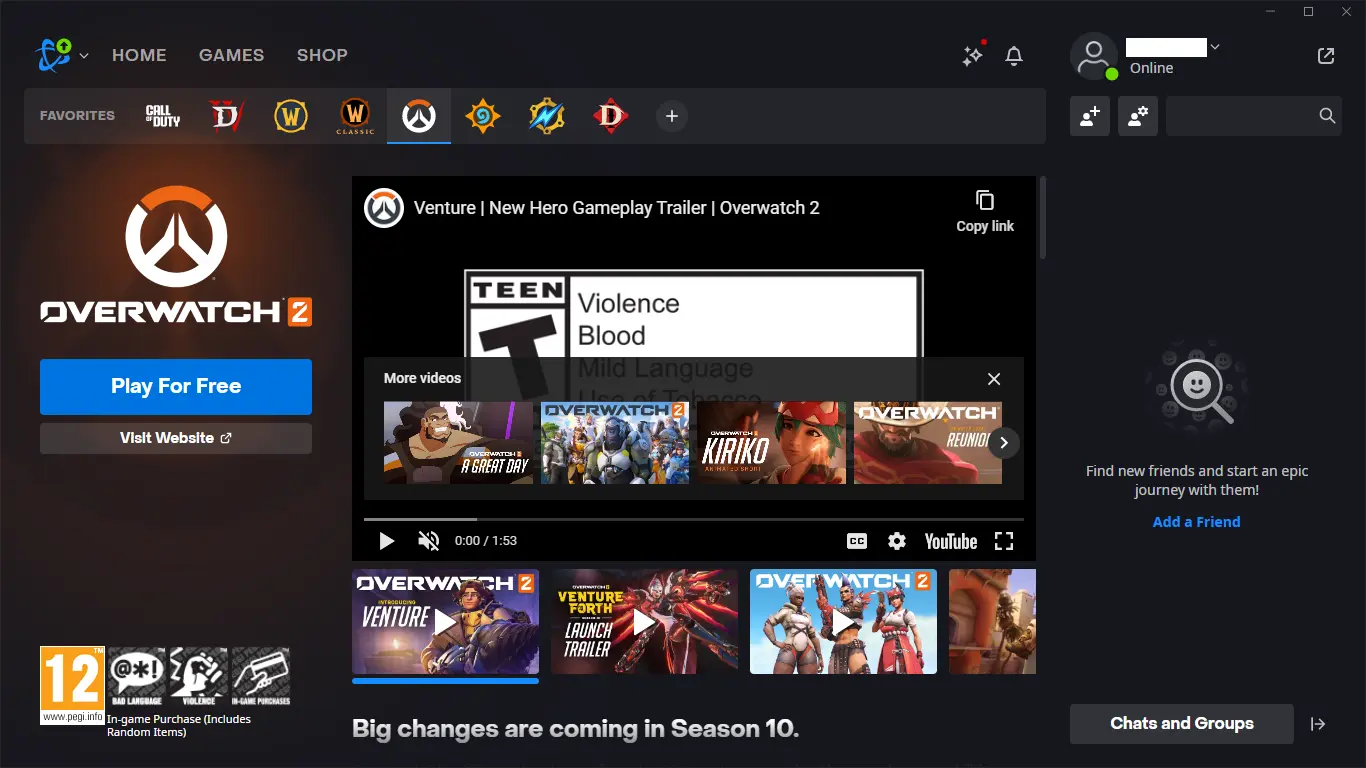The image size is (1366, 768).
Task: Select the Diablo Immortal favorites icon
Action: 611,116
